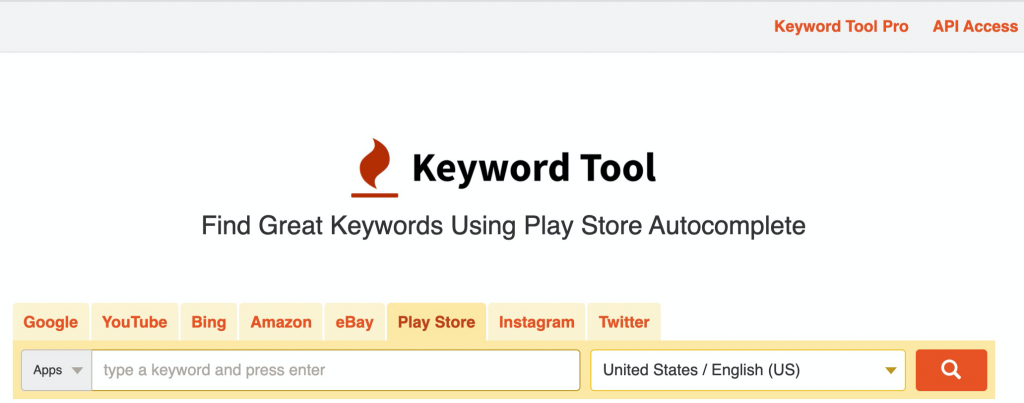Select the YouTube tab
The width and height of the screenshot is (1024, 403).
click(x=134, y=322)
